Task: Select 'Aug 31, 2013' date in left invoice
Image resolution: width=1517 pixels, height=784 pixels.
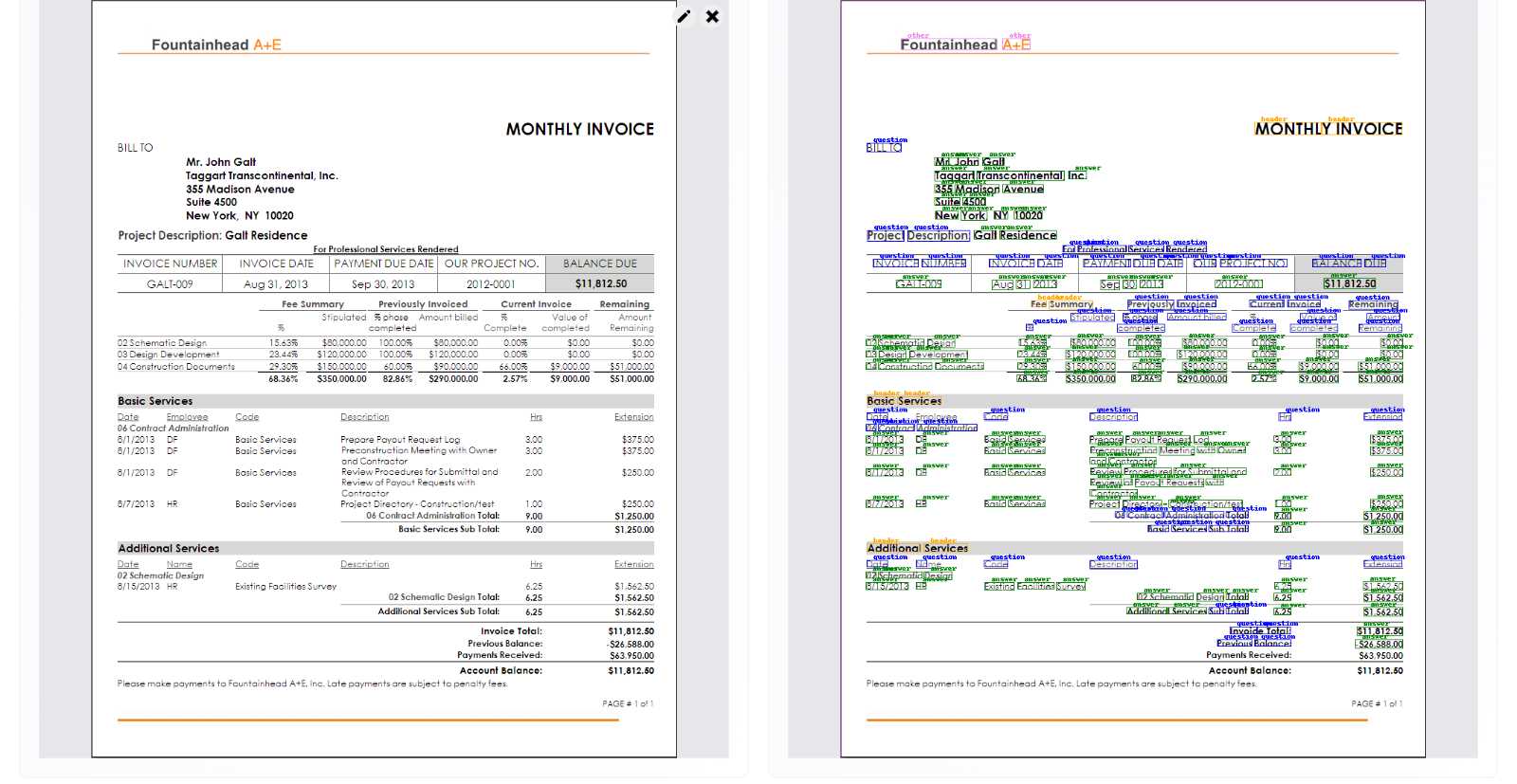Action: (276, 284)
